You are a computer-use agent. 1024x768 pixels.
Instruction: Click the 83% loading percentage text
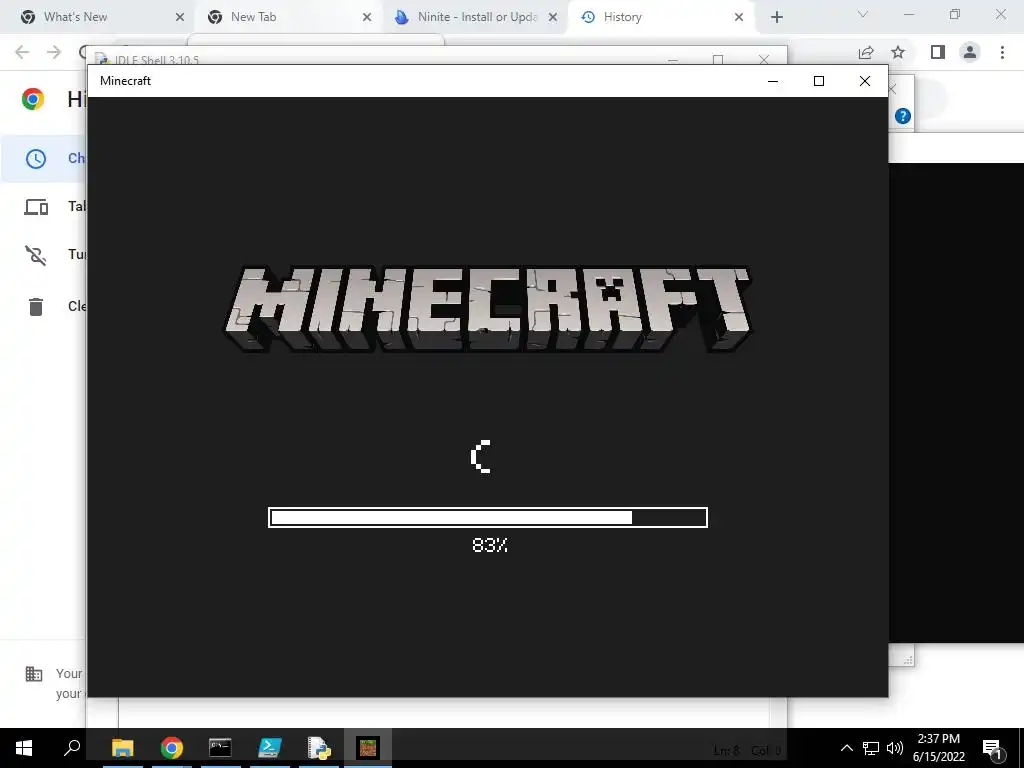tap(490, 545)
